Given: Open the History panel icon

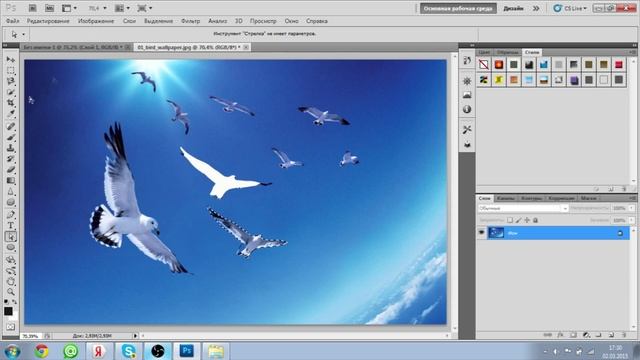Looking at the screenshot, I should coord(467,61).
